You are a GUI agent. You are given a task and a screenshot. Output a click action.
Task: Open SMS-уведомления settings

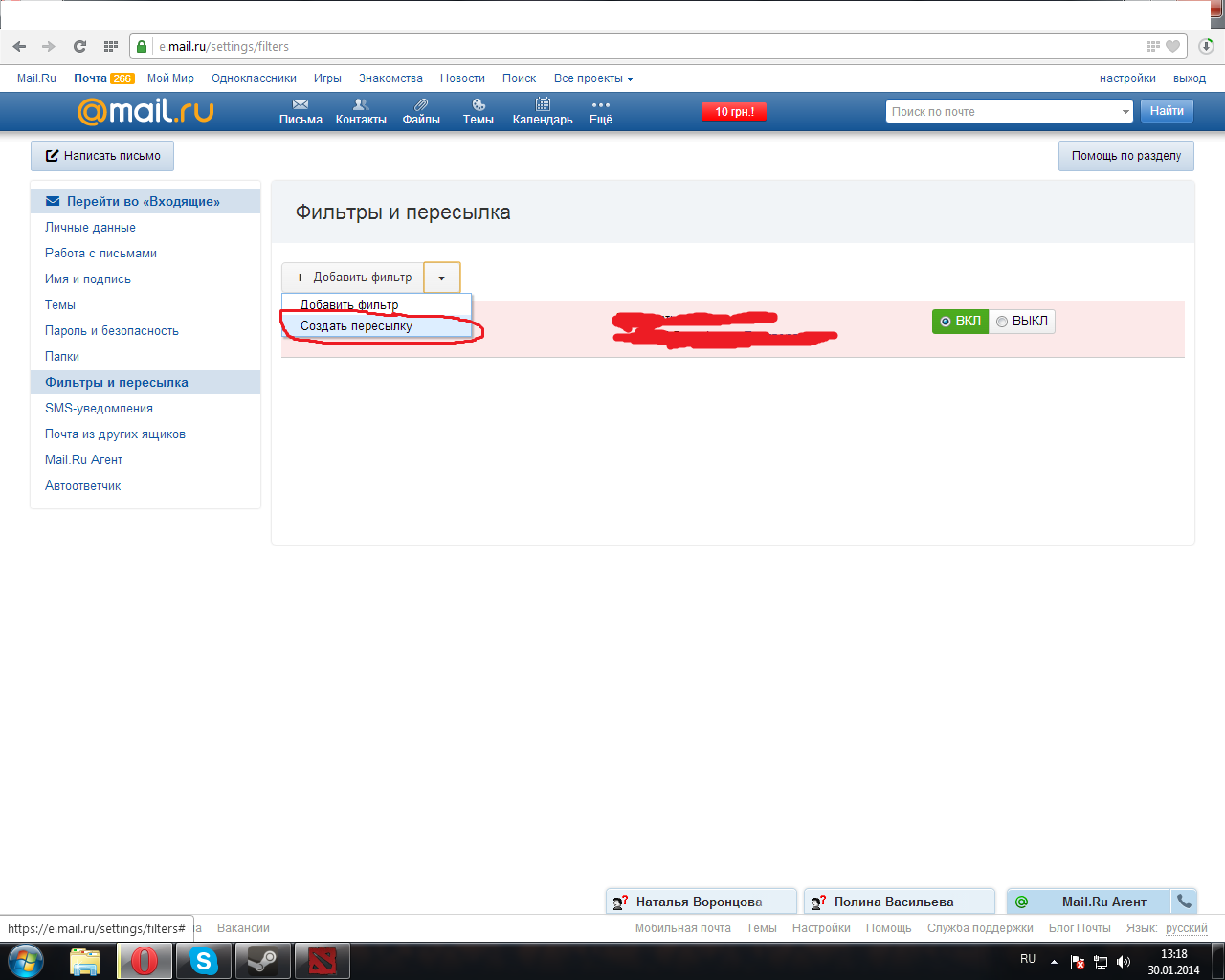[x=99, y=409]
